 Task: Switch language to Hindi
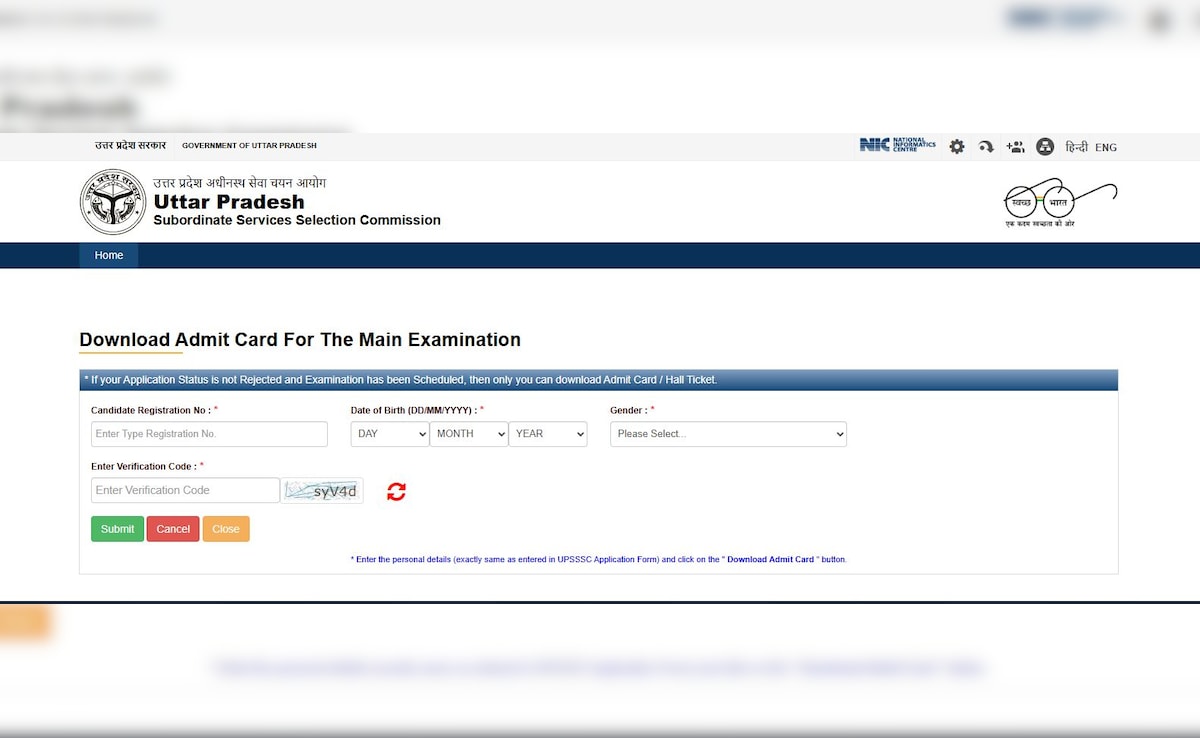click(x=1076, y=147)
